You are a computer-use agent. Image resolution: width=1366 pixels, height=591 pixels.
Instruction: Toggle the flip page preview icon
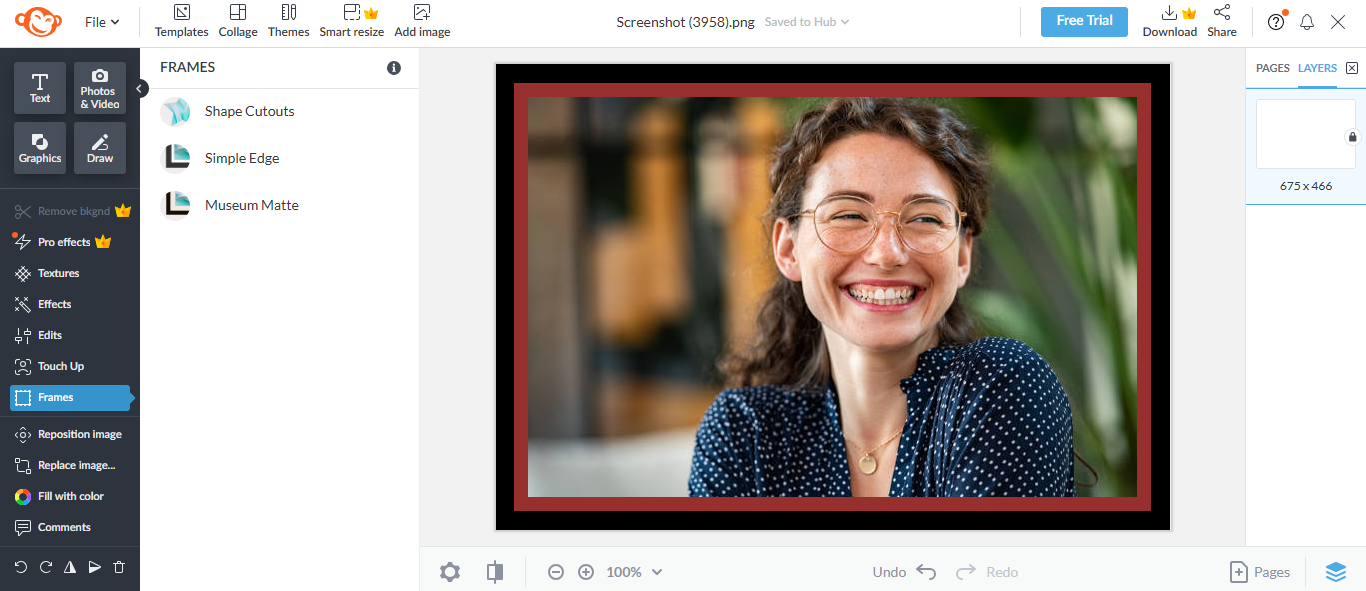494,571
